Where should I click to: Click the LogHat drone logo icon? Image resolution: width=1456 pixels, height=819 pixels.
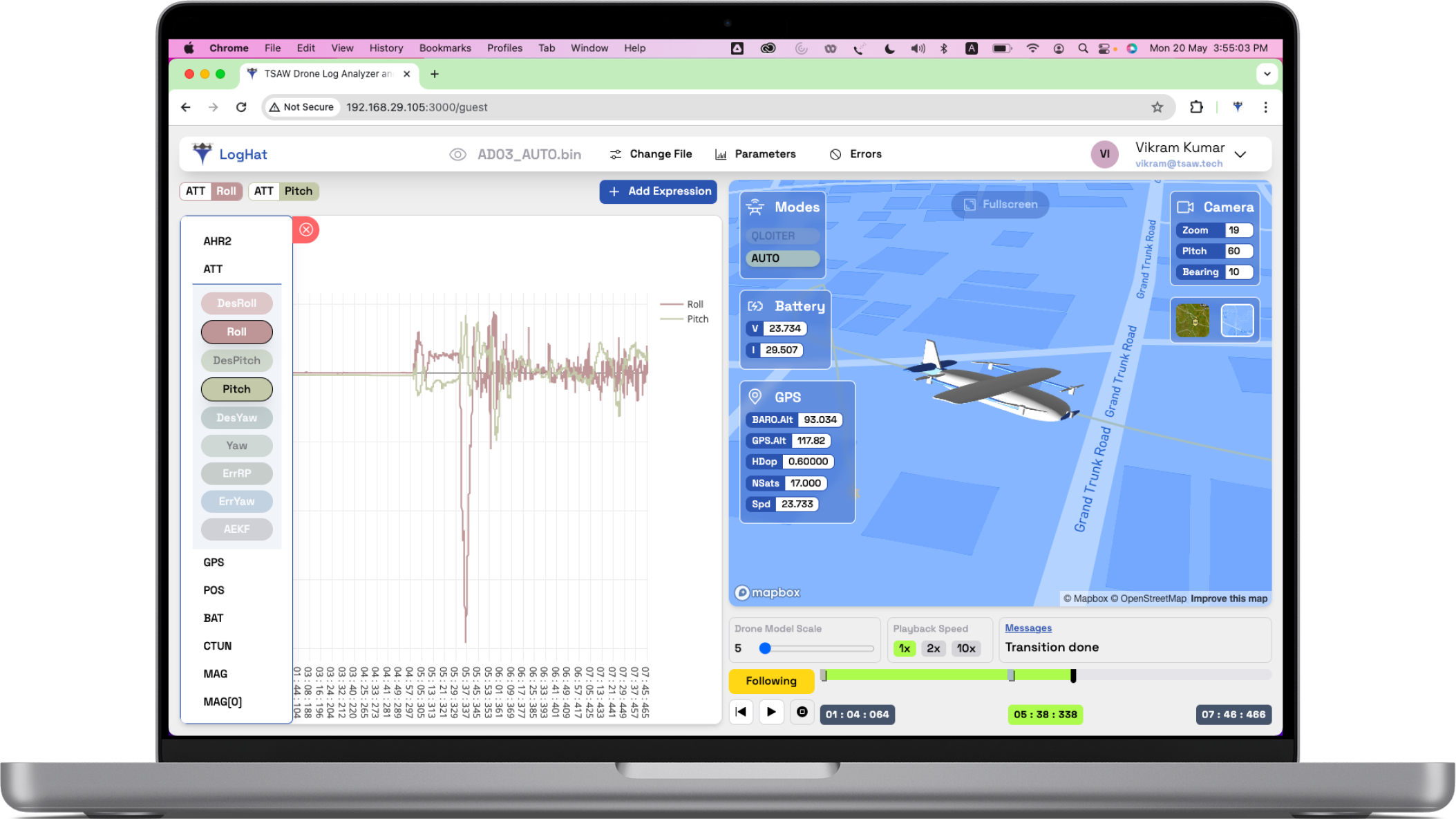pyautogui.click(x=201, y=153)
